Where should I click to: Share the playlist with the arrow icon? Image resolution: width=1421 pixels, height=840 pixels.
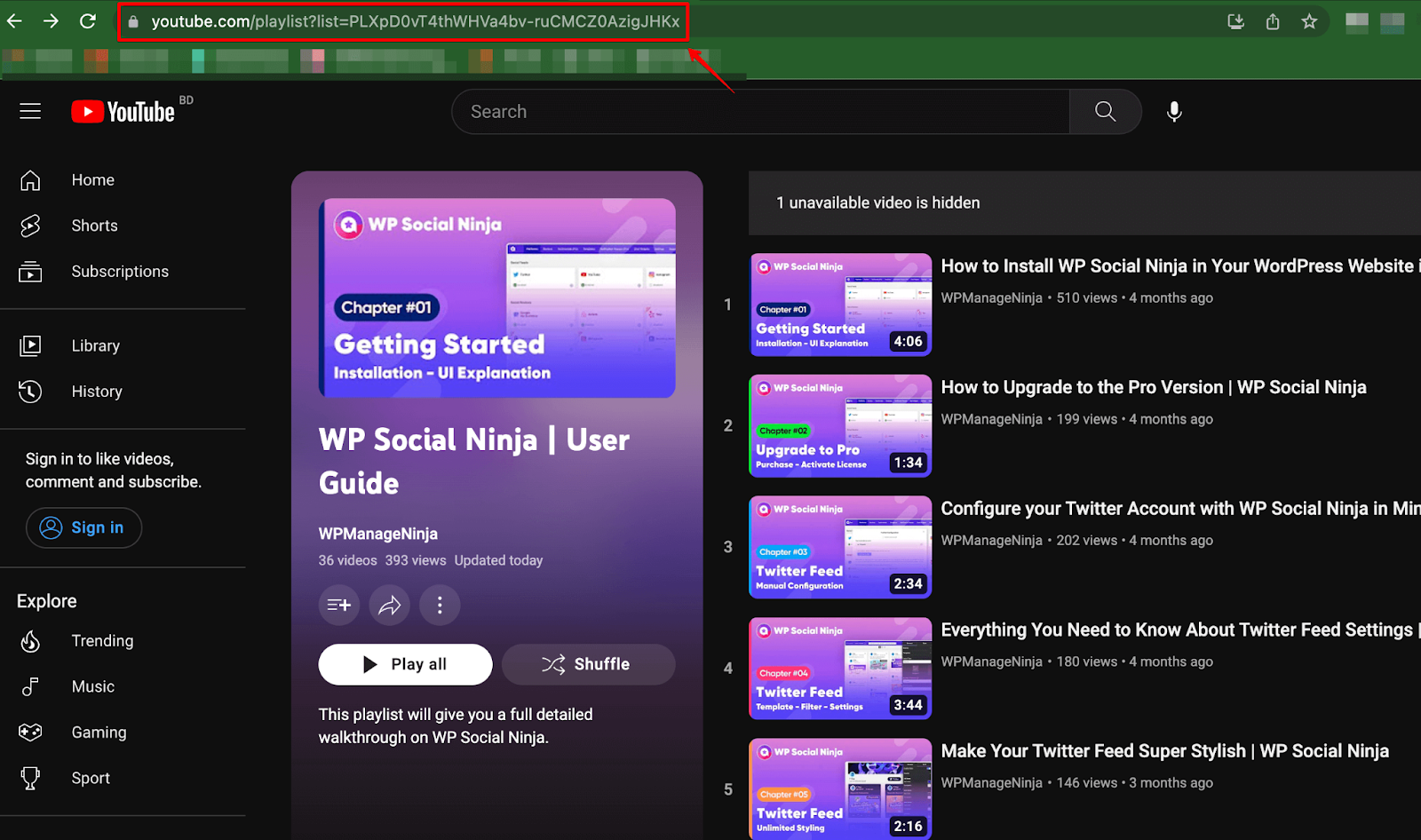[390, 606]
